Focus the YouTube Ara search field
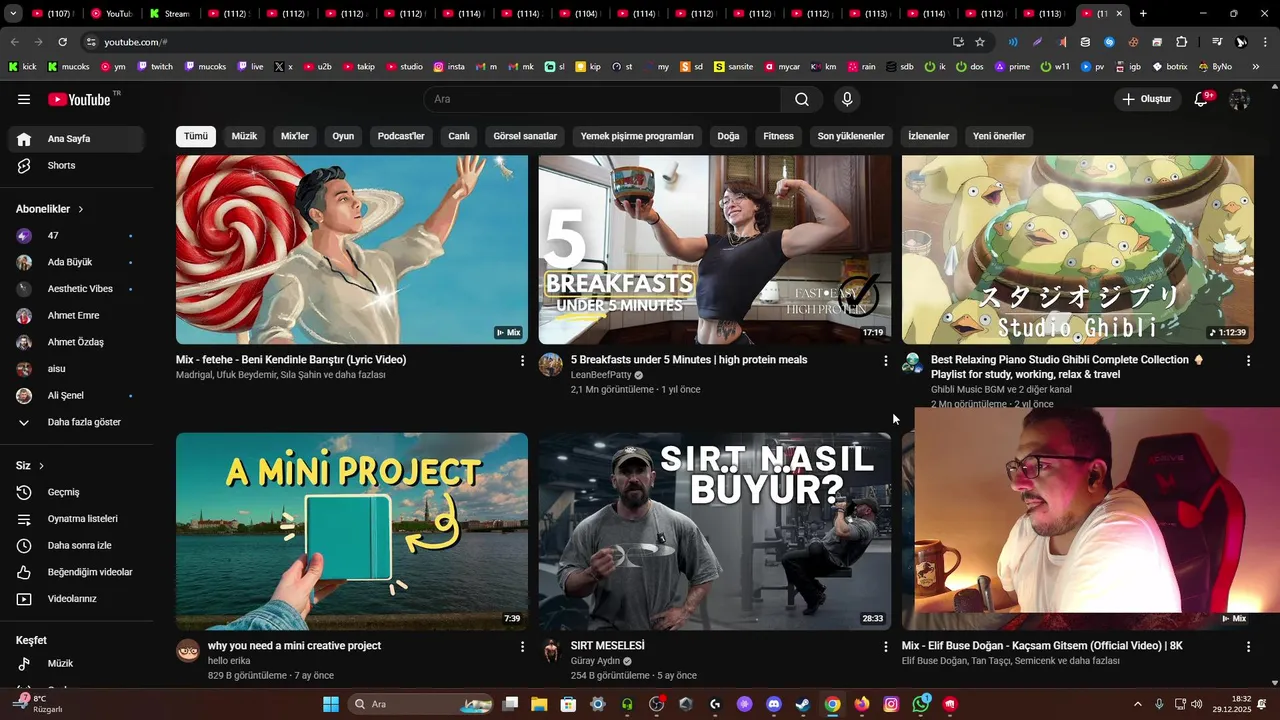This screenshot has width=1280, height=720. click(602, 99)
